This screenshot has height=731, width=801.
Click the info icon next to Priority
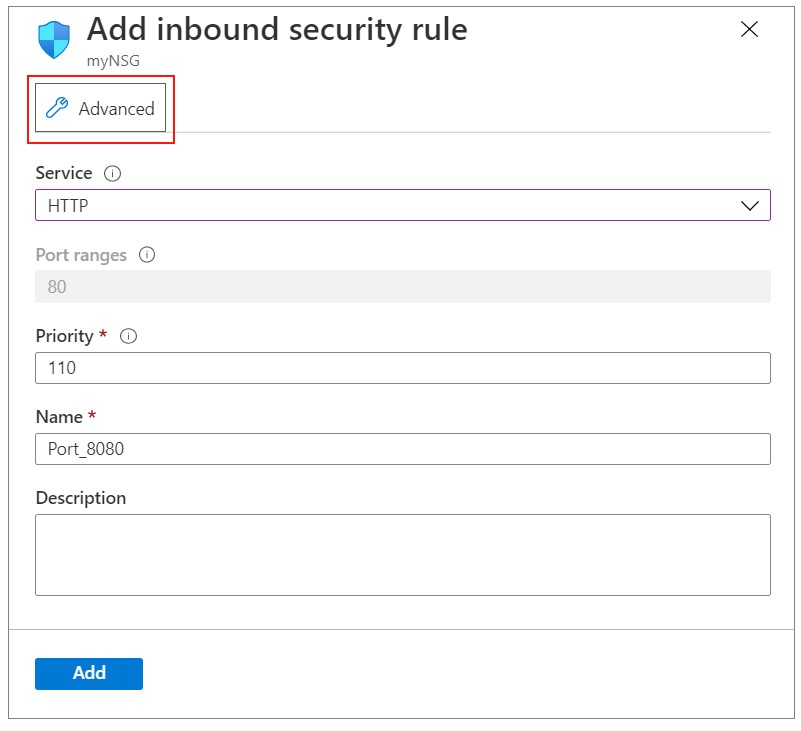(x=128, y=336)
